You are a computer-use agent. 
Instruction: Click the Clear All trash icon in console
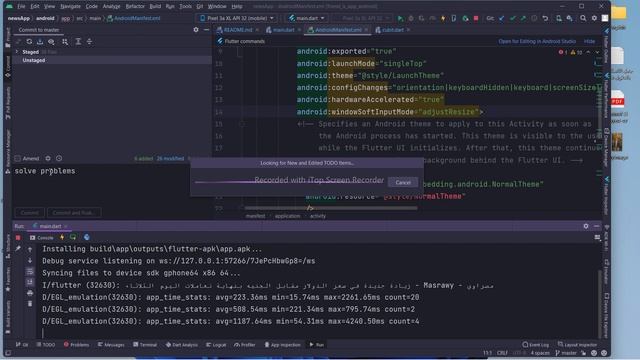point(30,304)
